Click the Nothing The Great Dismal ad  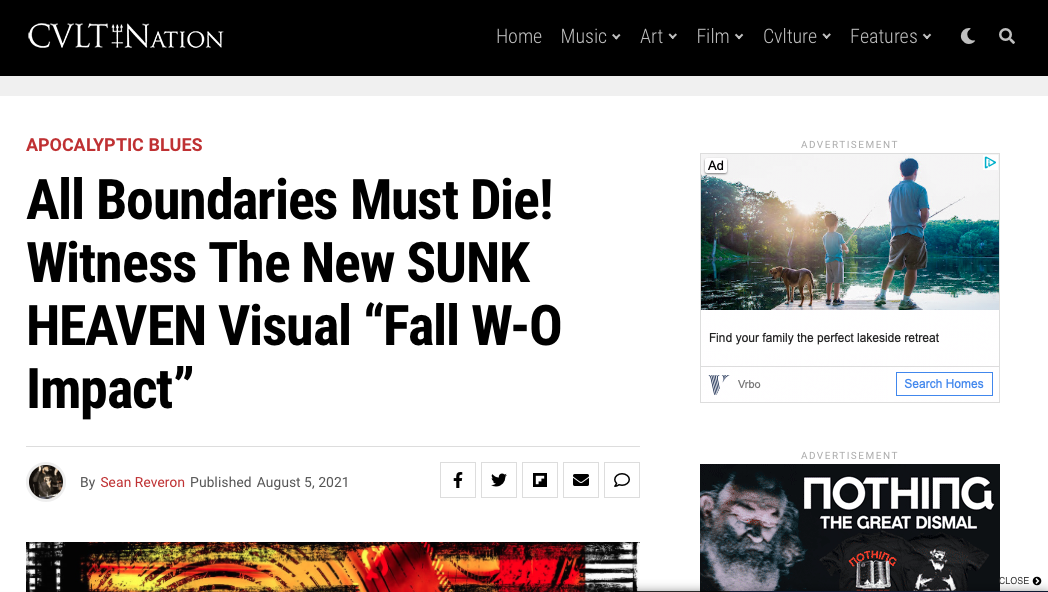click(849, 527)
